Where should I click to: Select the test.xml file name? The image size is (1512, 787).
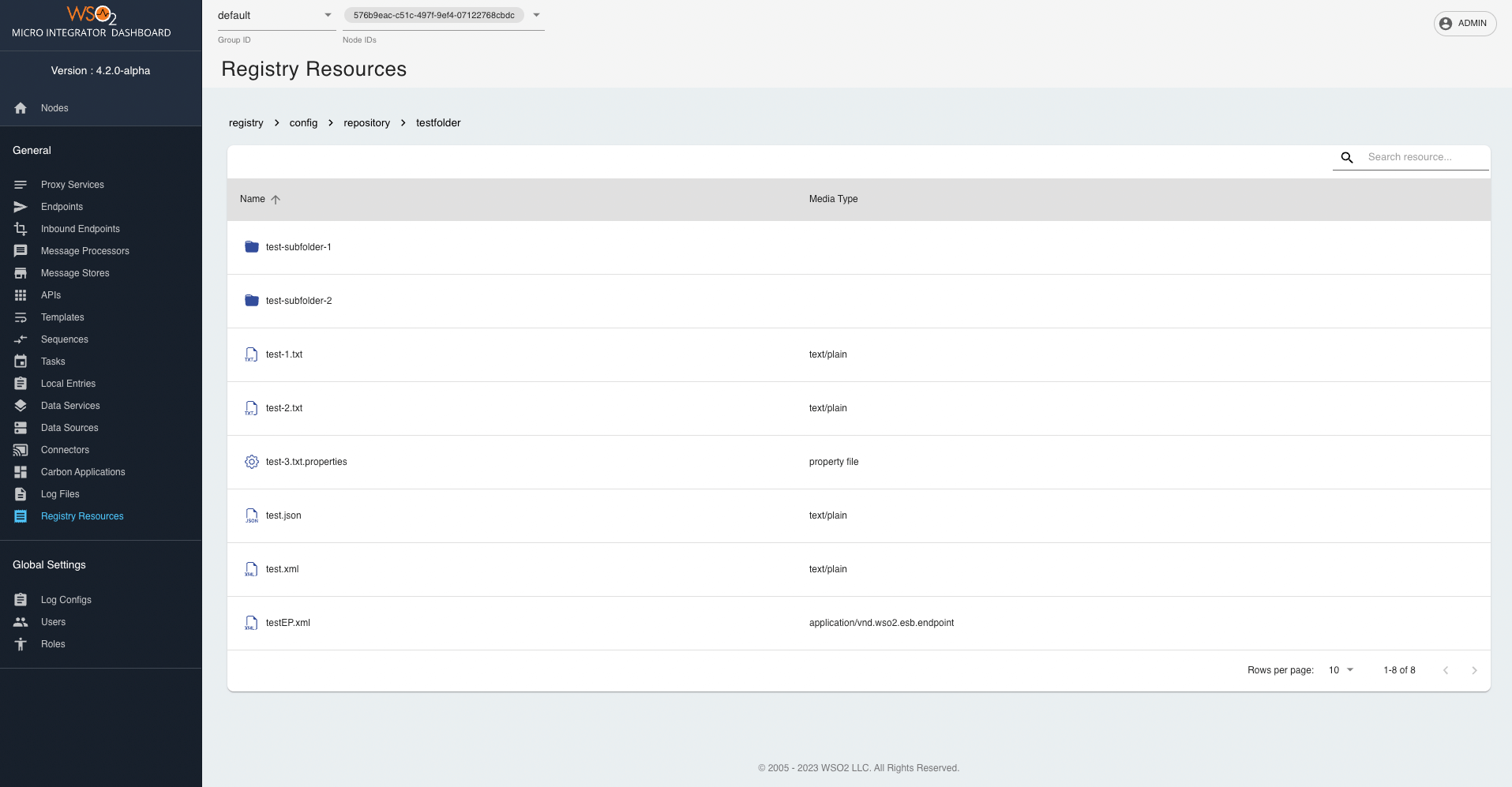[x=282, y=569]
